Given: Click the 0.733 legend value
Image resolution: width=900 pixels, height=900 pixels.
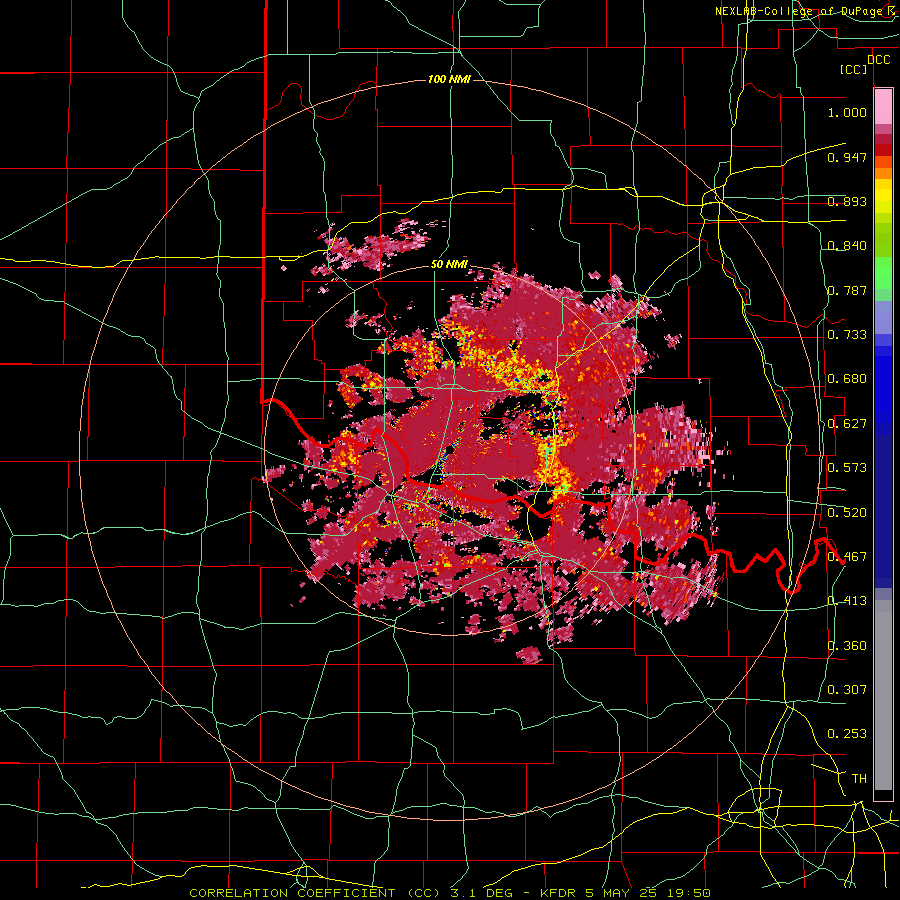Looking at the screenshot, I should (847, 335).
